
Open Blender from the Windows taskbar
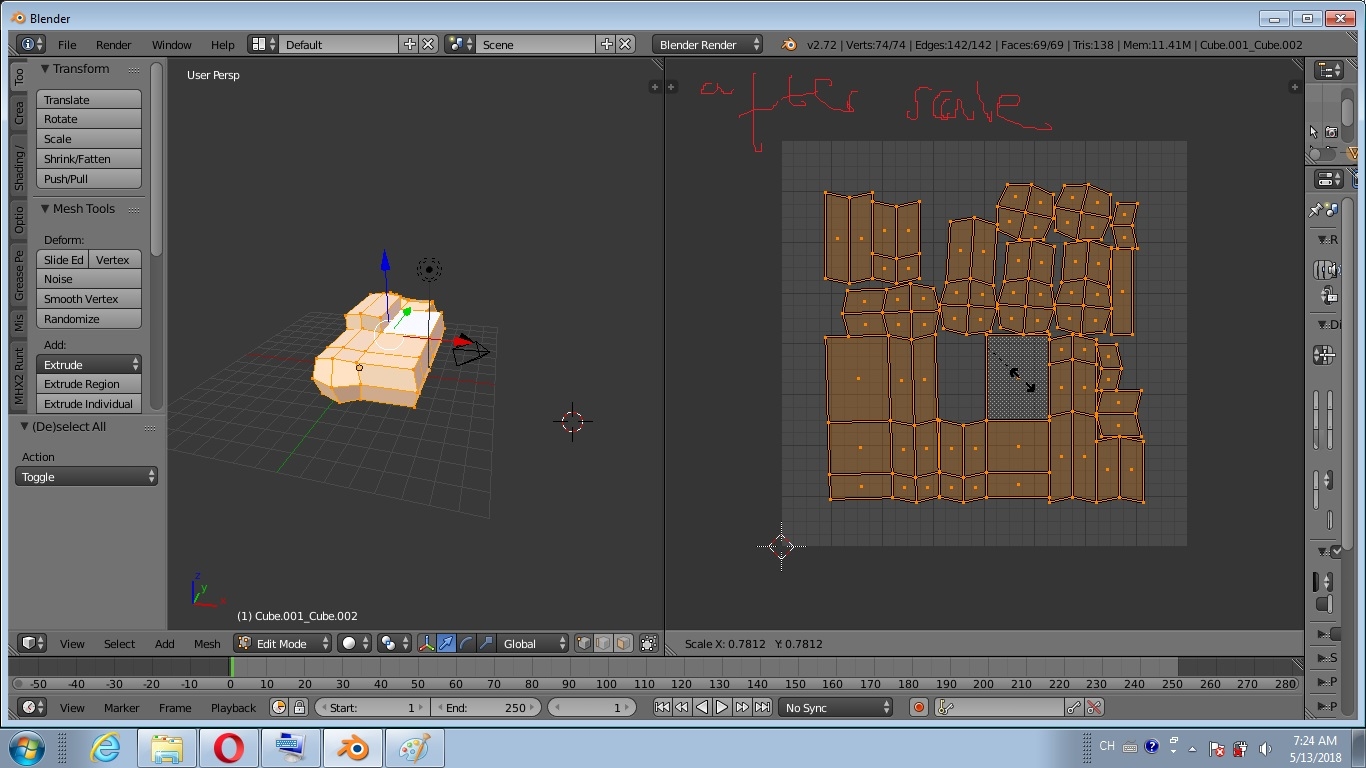click(351, 748)
